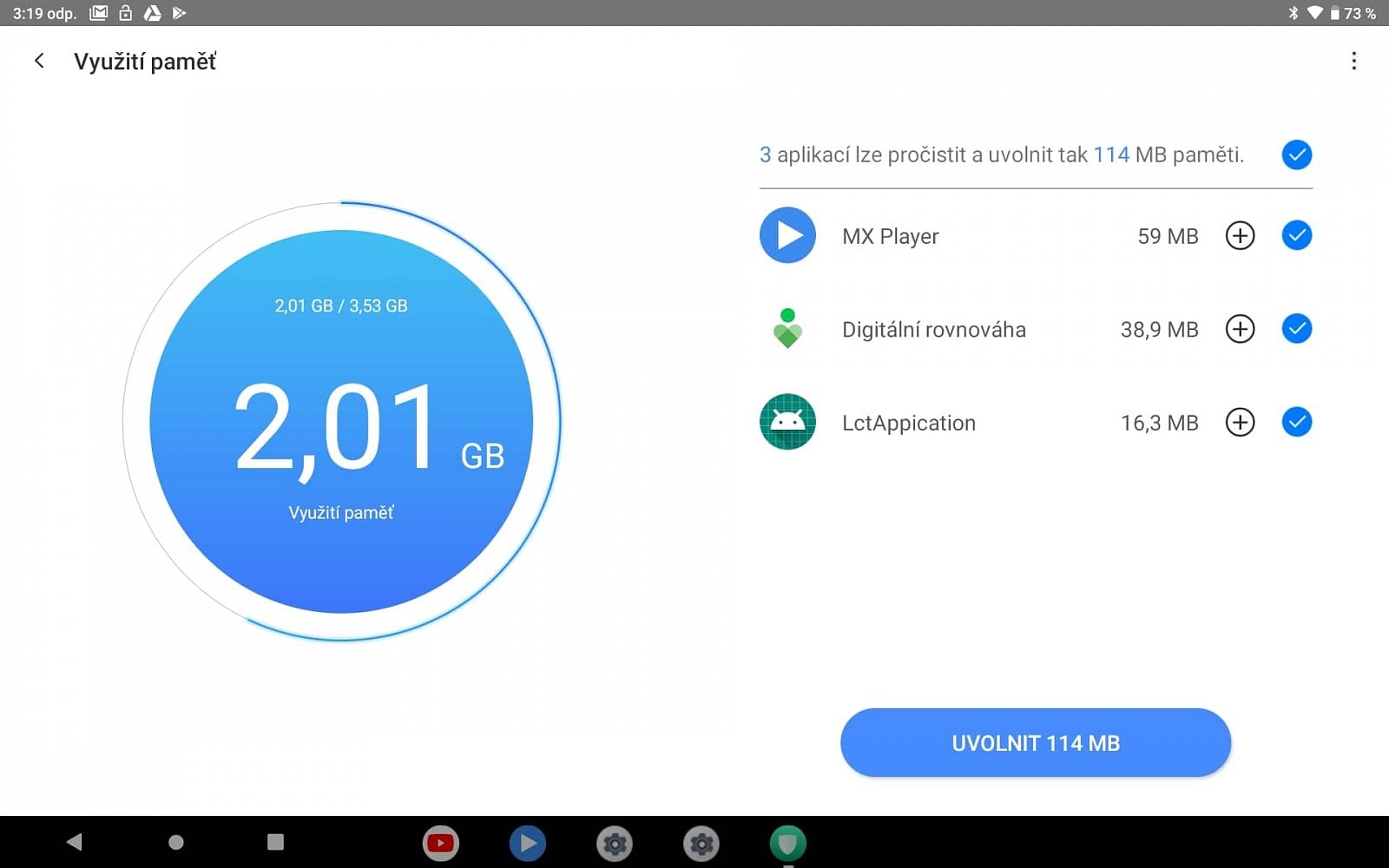This screenshot has width=1389, height=868.
Task: Open the first settings gear in taskbar
Action: (615, 843)
